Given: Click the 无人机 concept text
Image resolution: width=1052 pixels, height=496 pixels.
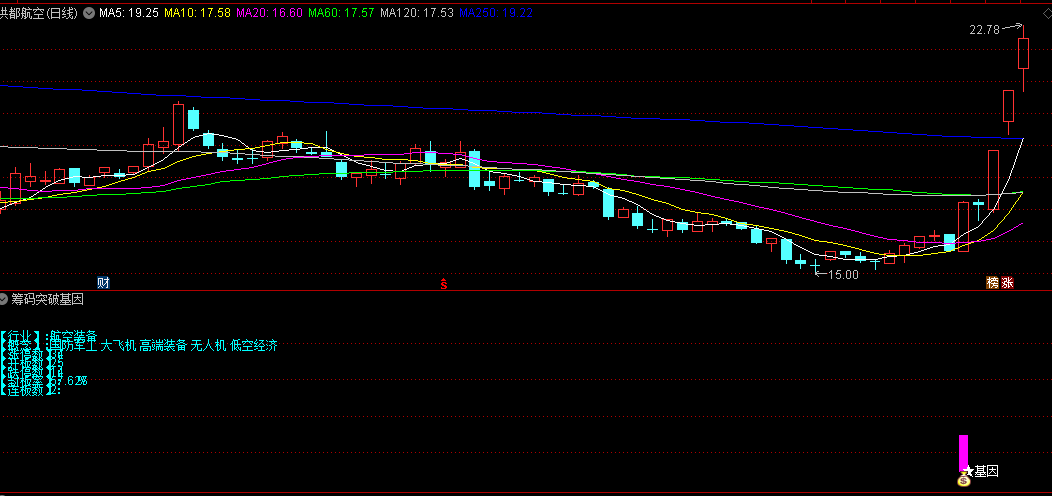Looking at the screenshot, I should (x=209, y=346).
